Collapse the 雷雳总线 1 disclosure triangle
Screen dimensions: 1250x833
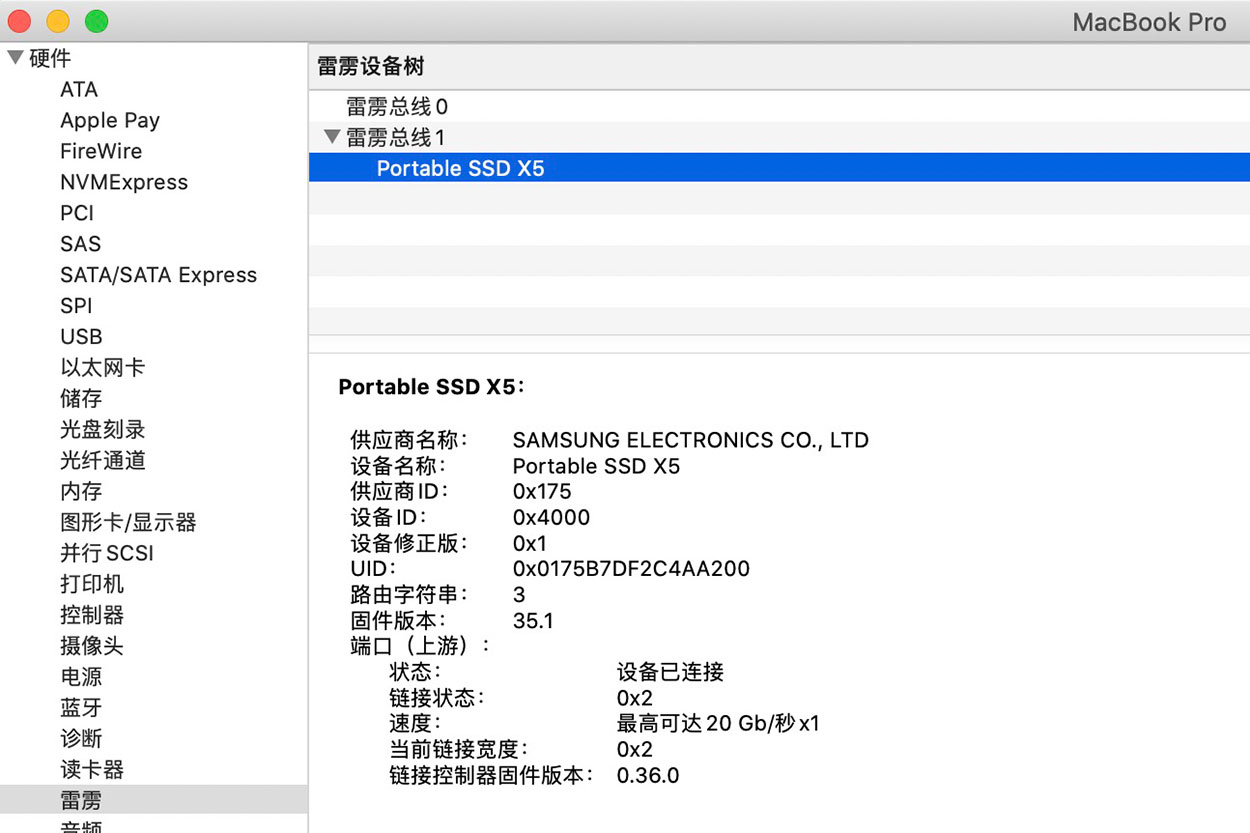pos(332,137)
